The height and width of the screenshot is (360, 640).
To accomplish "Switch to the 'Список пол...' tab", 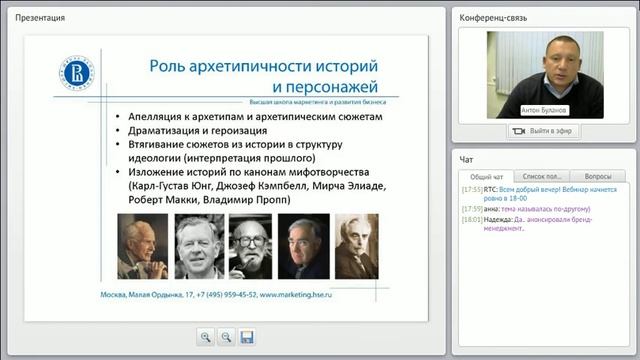I will pos(542,176).
